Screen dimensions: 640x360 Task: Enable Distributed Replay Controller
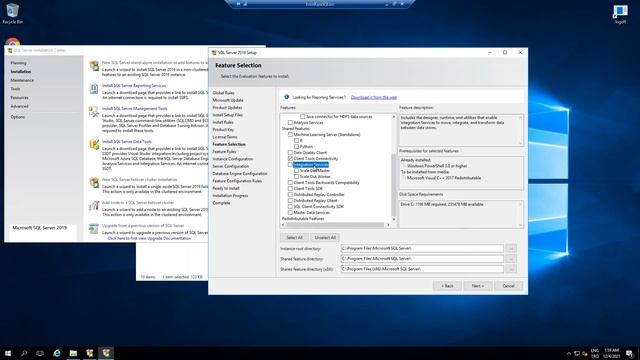(x=290, y=195)
